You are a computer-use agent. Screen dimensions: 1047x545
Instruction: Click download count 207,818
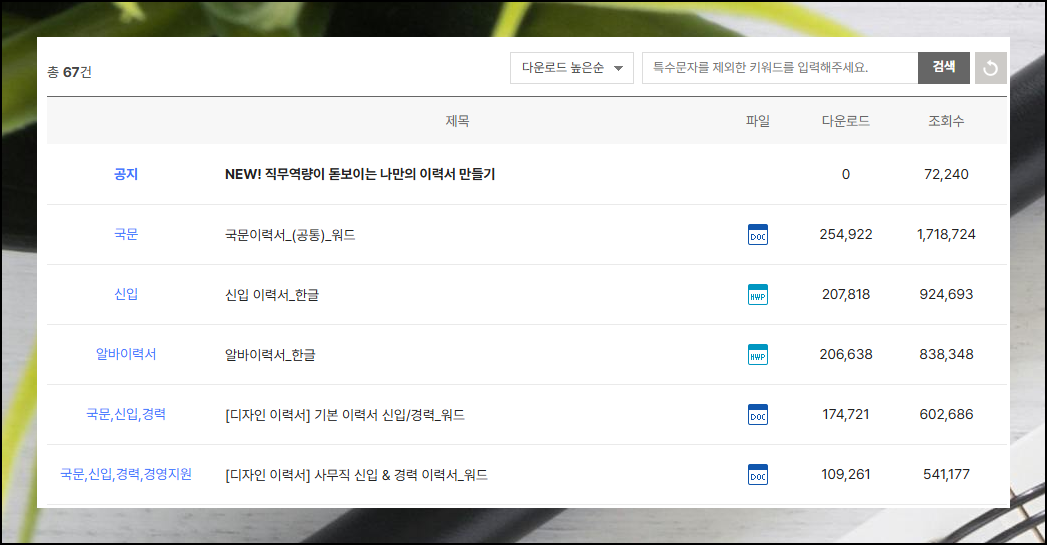point(846,295)
